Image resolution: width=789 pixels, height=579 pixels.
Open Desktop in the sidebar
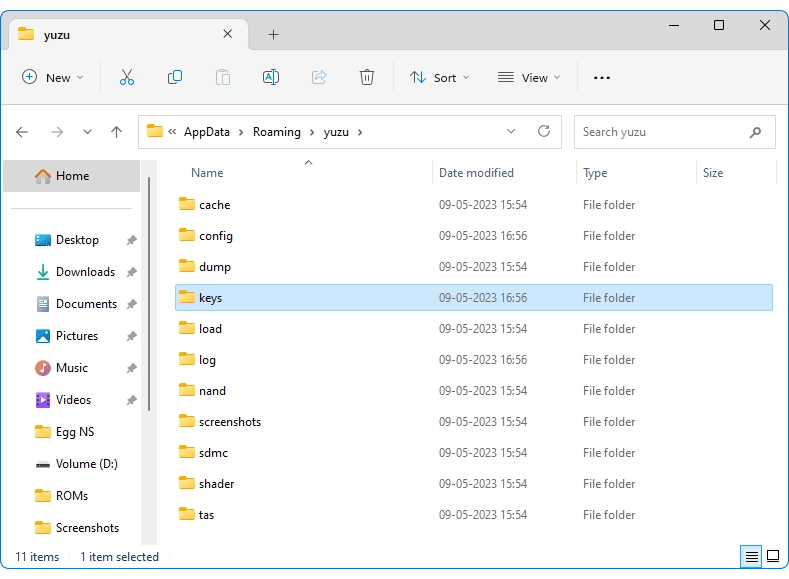[77, 240]
